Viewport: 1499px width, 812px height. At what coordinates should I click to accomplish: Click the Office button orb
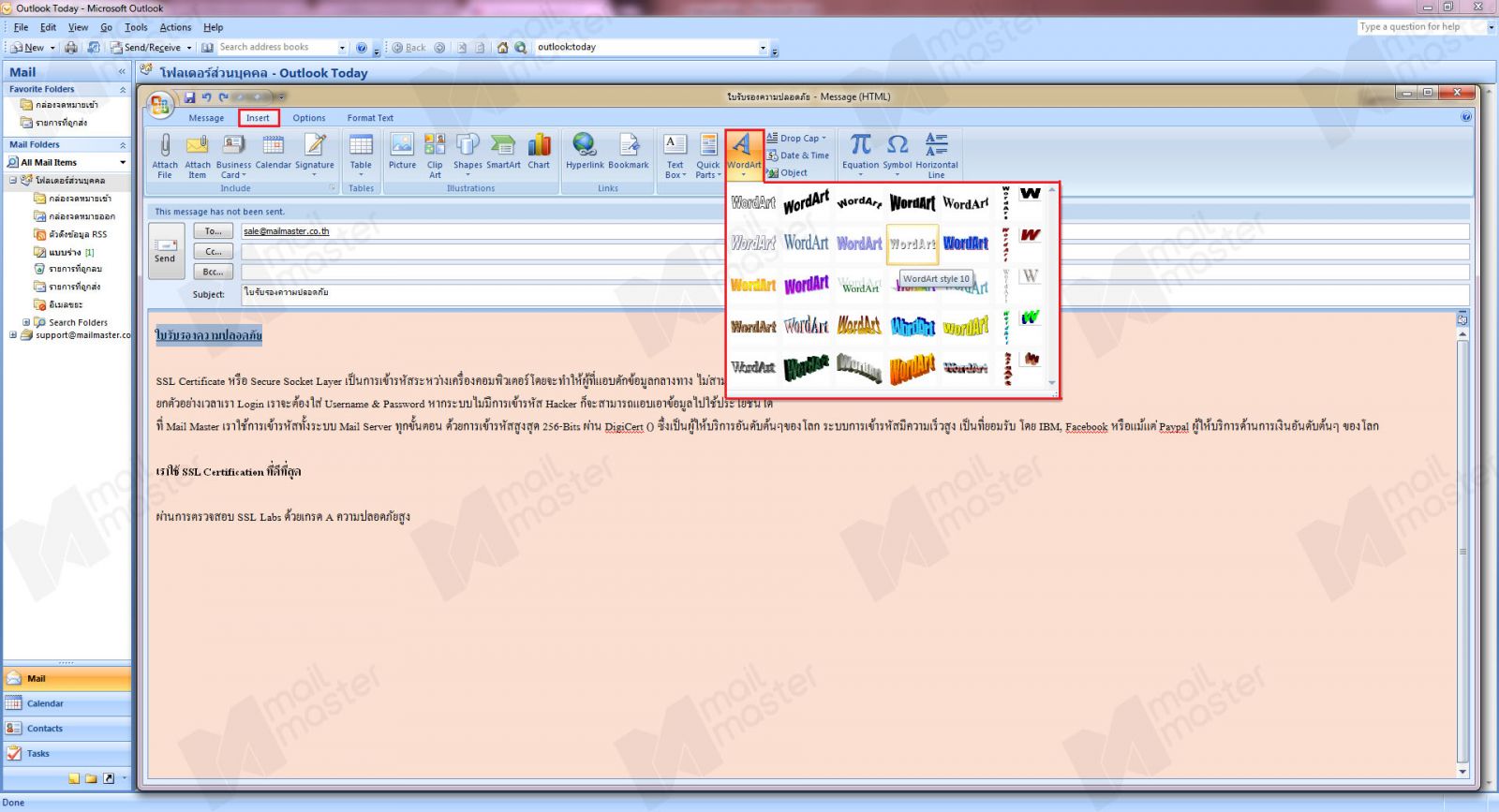click(x=160, y=104)
